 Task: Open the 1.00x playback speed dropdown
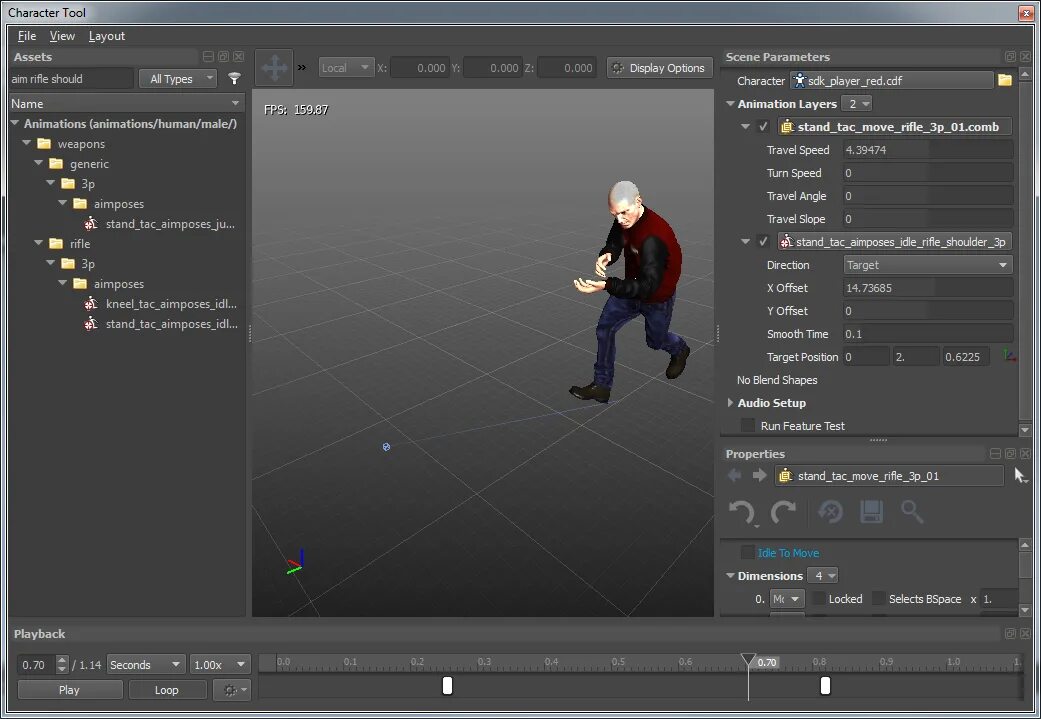(220, 665)
